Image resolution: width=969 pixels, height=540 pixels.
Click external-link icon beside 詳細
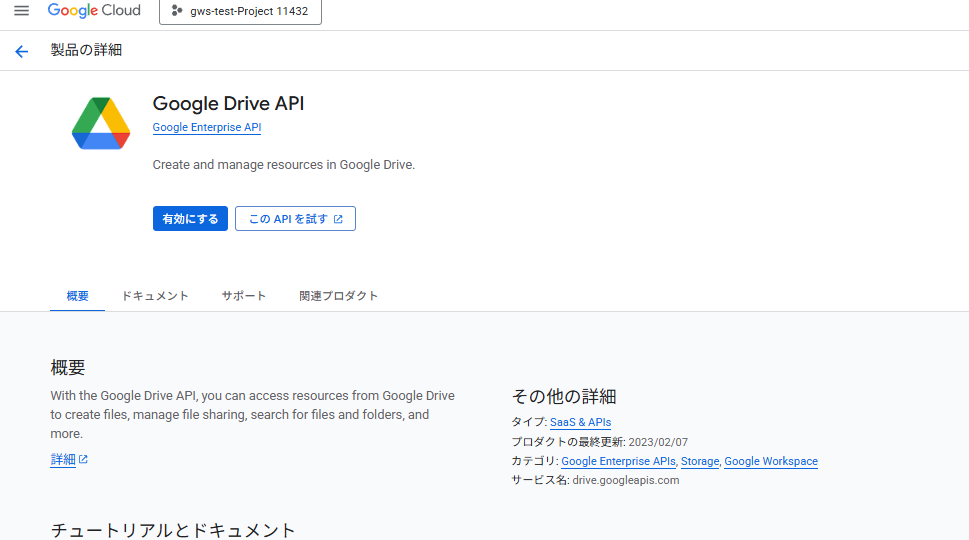point(84,460)
